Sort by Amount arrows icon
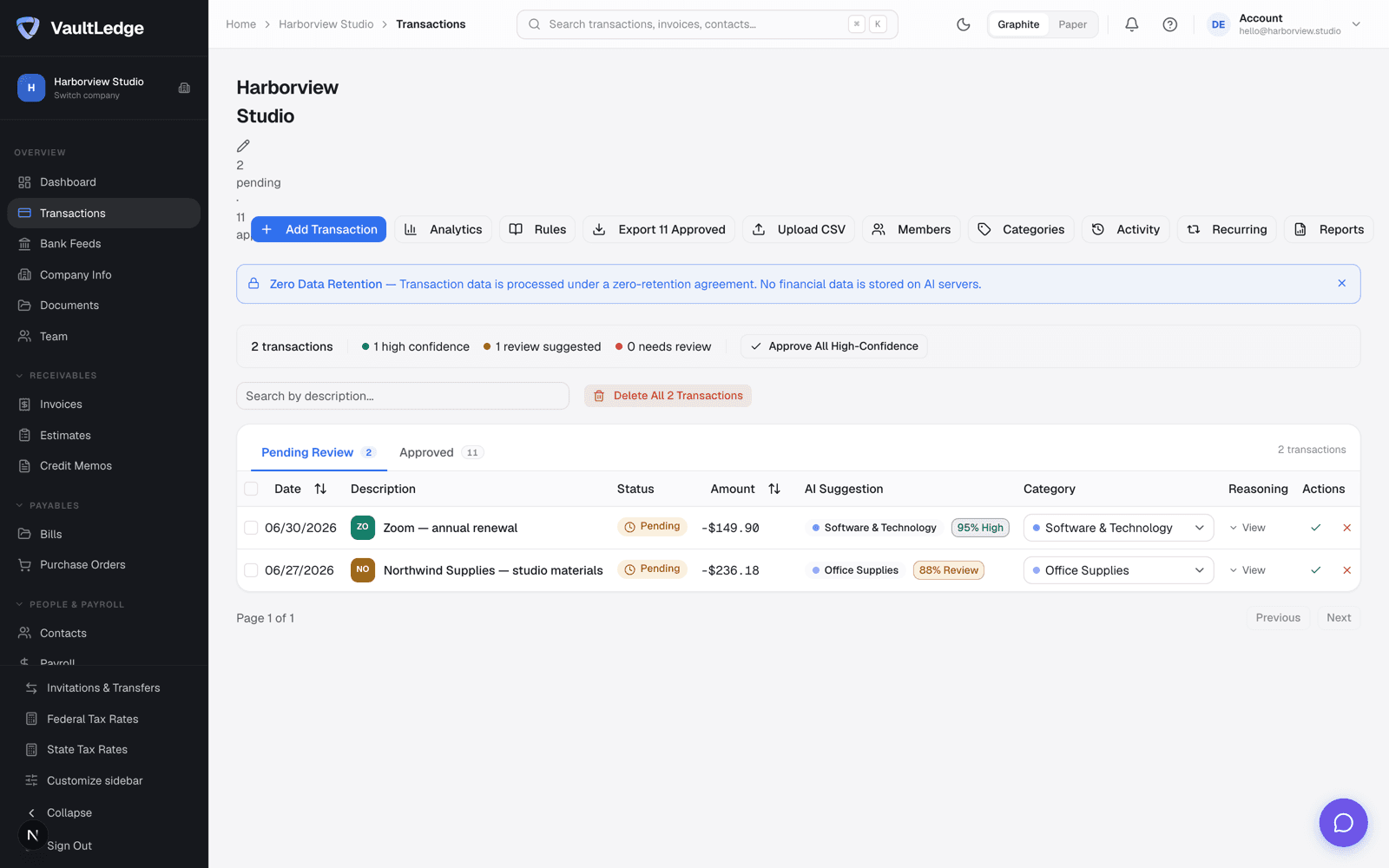Screen dimensions: 1389x868 coord(774,489)
